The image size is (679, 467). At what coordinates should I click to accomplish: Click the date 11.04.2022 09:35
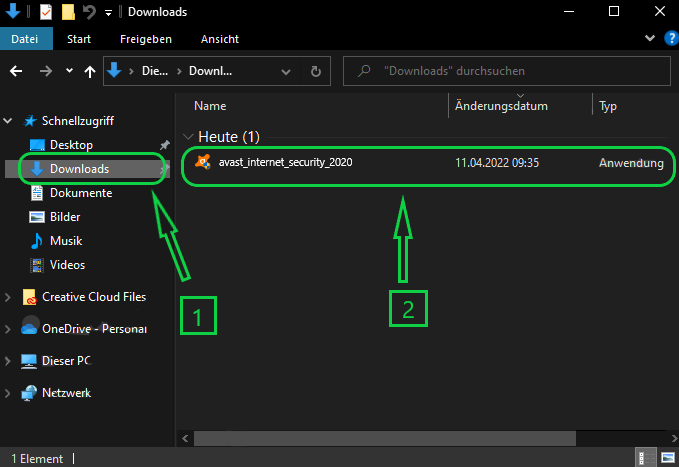pyautogui.click(x=497, y=163)
